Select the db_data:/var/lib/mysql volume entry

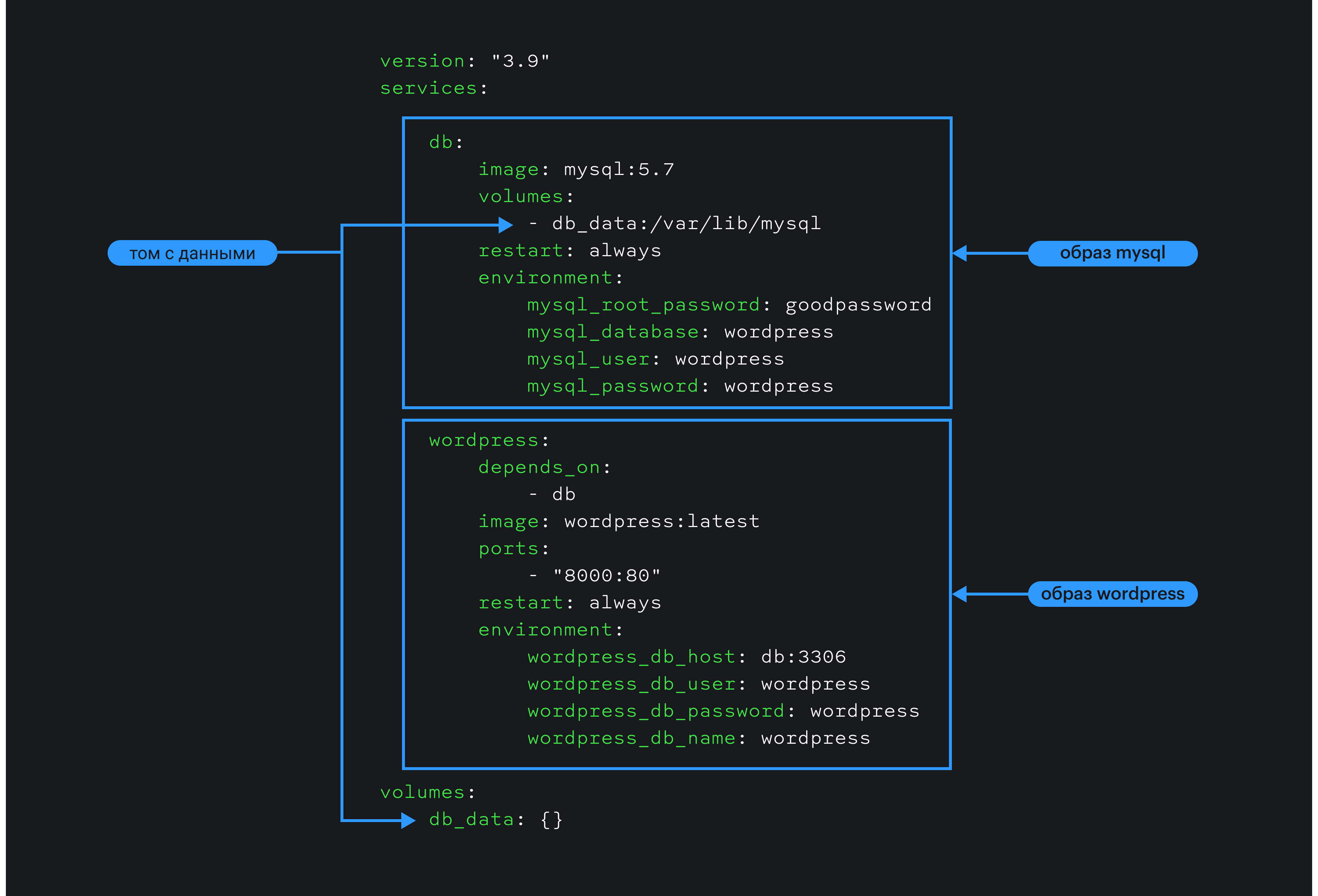(x=675, y=223)
